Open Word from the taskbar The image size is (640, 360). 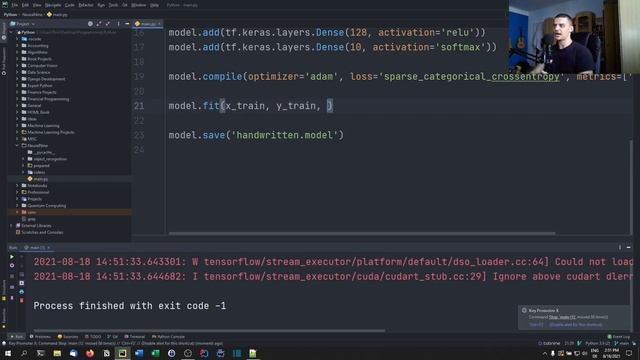(139, 353)
